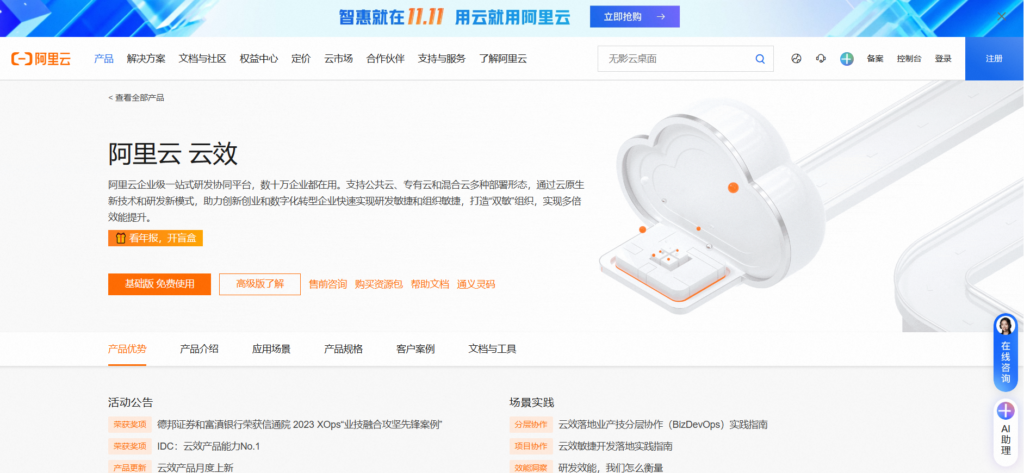Expand the 产品 navigation menu
1024x473 pixels.
pyautogui.click(x=103, y=59)
